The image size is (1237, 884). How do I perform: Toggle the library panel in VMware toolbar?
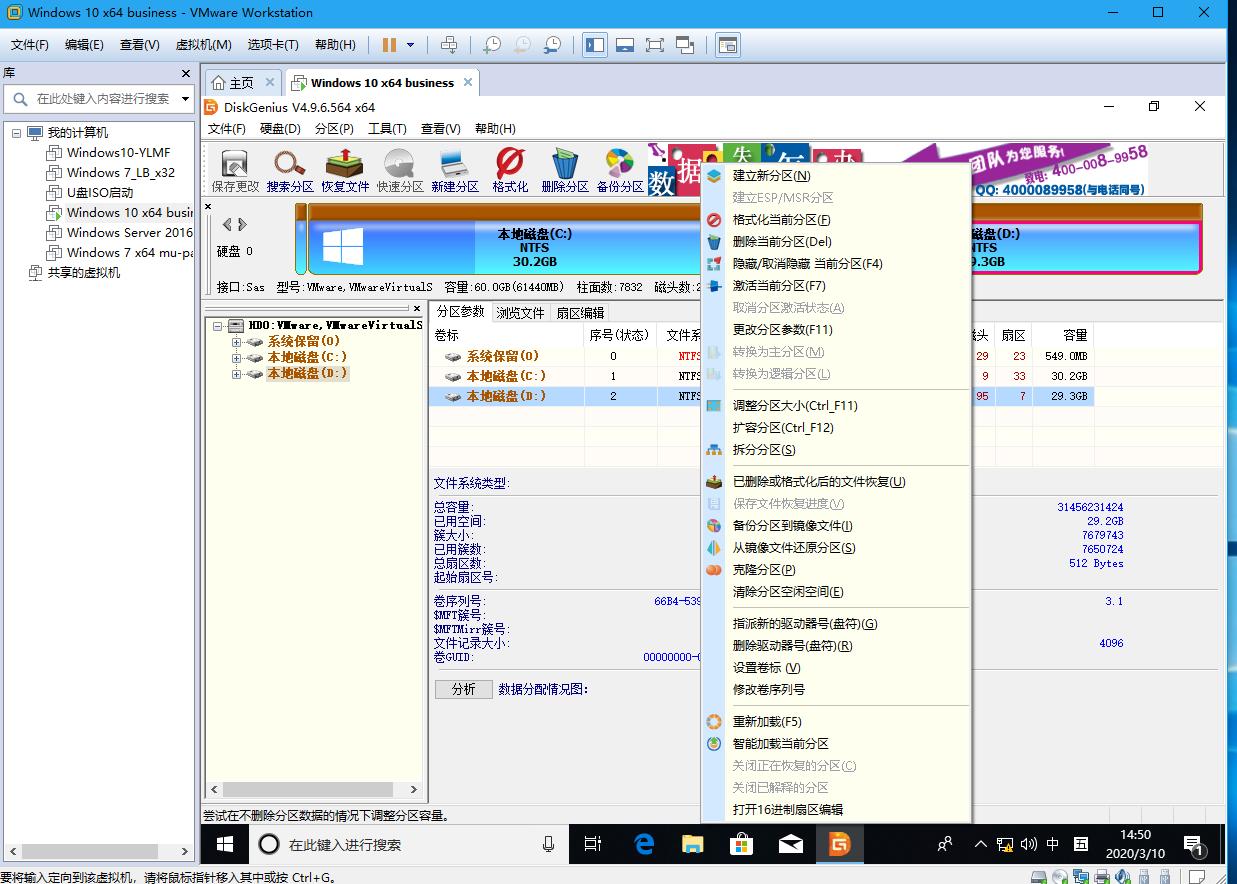pos(594,44)
